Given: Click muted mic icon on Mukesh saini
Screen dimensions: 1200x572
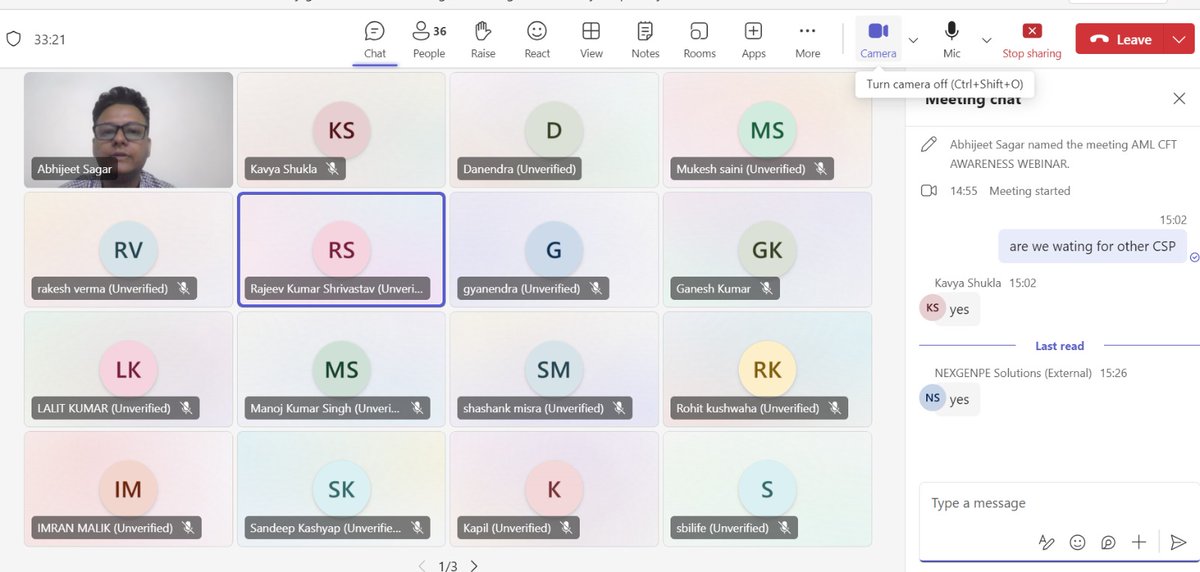Looking at the screenshot, I should coord(821,169).
